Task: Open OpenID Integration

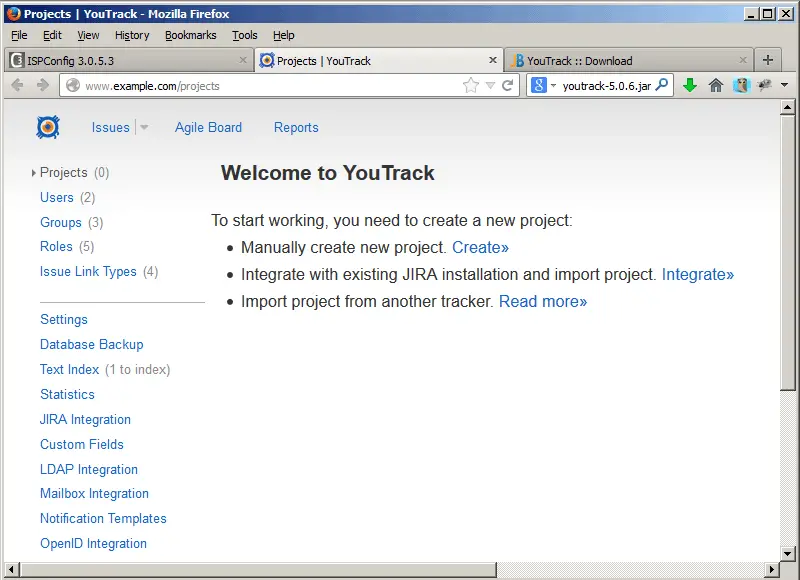Action: 93,543
